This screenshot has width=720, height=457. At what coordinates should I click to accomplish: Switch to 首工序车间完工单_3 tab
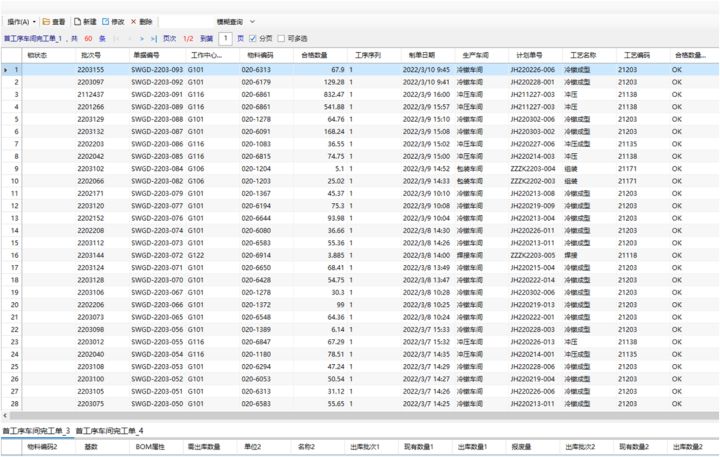37,431
